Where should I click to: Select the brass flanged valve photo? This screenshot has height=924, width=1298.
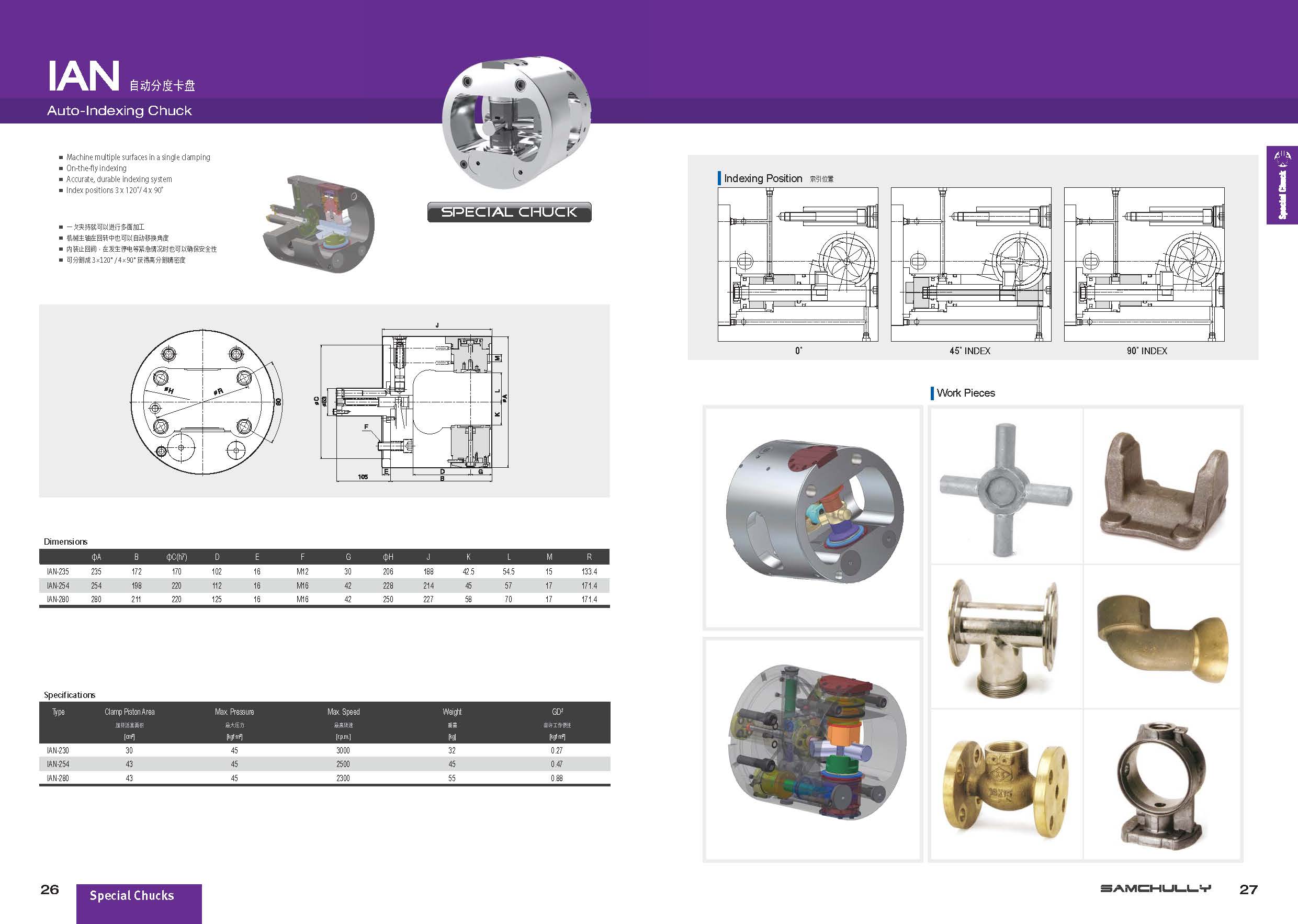(1006, 785)
